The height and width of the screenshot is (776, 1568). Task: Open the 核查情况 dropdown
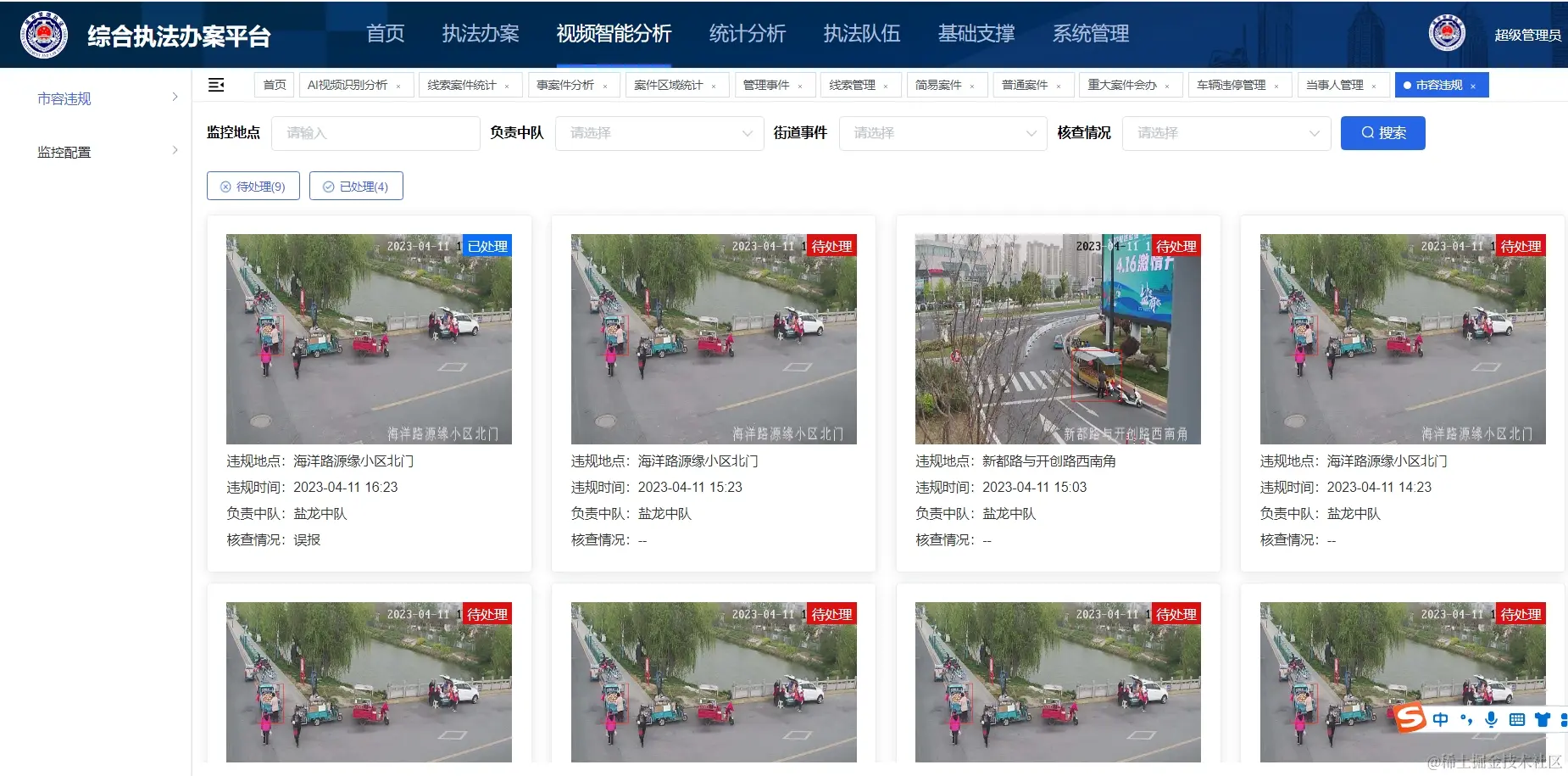(1226, 133)
